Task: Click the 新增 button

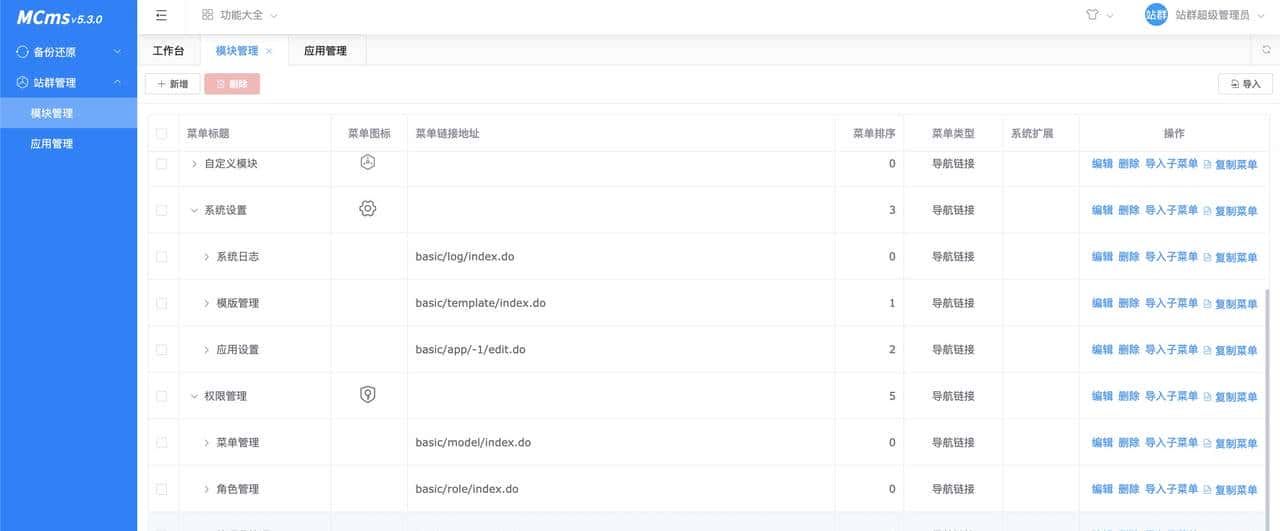Action: 173,84
